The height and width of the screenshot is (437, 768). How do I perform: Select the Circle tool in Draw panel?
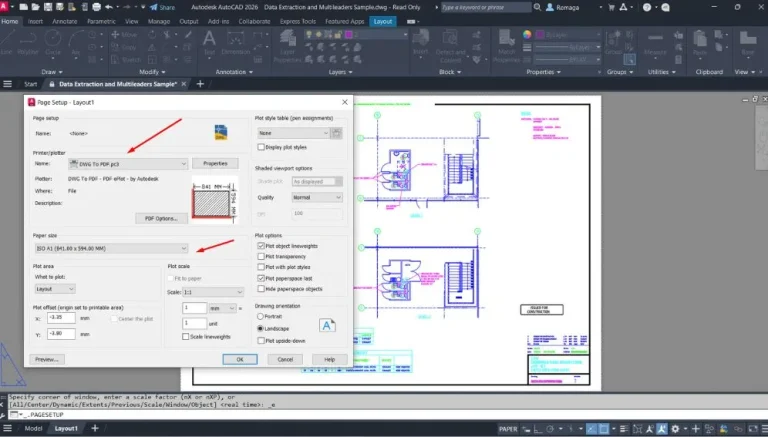click(53, 44)
